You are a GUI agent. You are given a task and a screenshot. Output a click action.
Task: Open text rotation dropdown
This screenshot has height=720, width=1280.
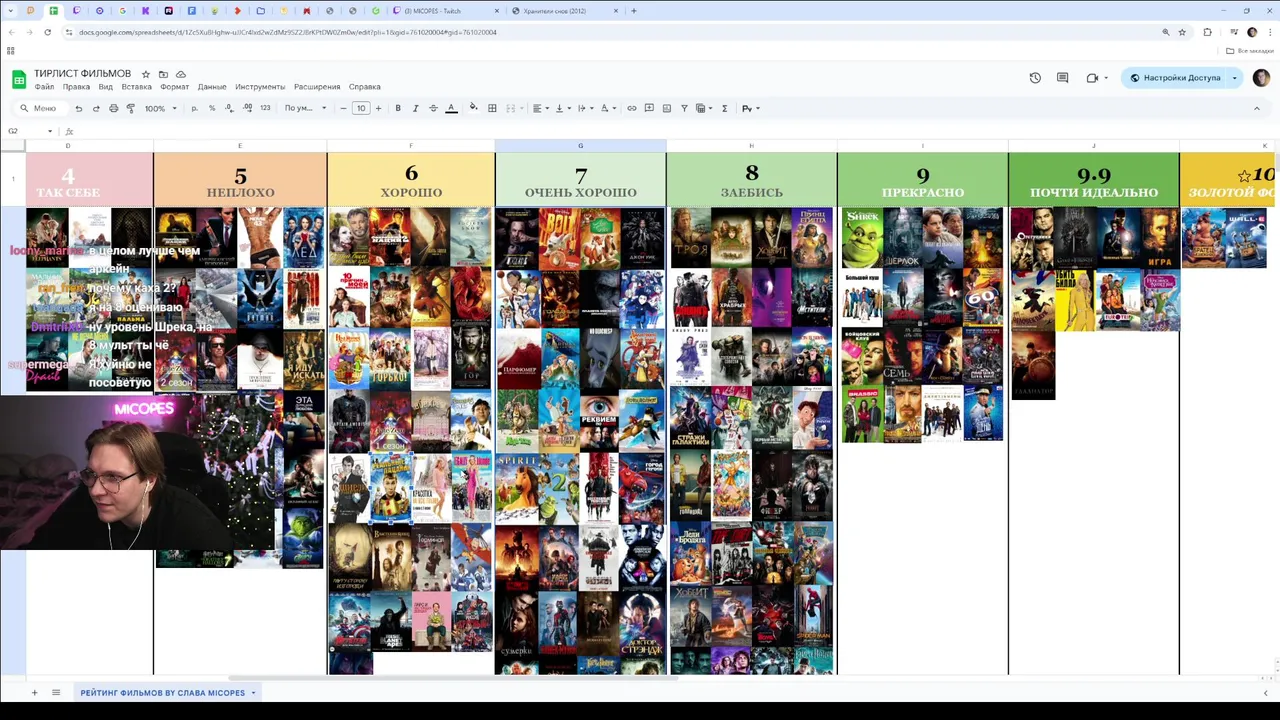pos(607,108)
